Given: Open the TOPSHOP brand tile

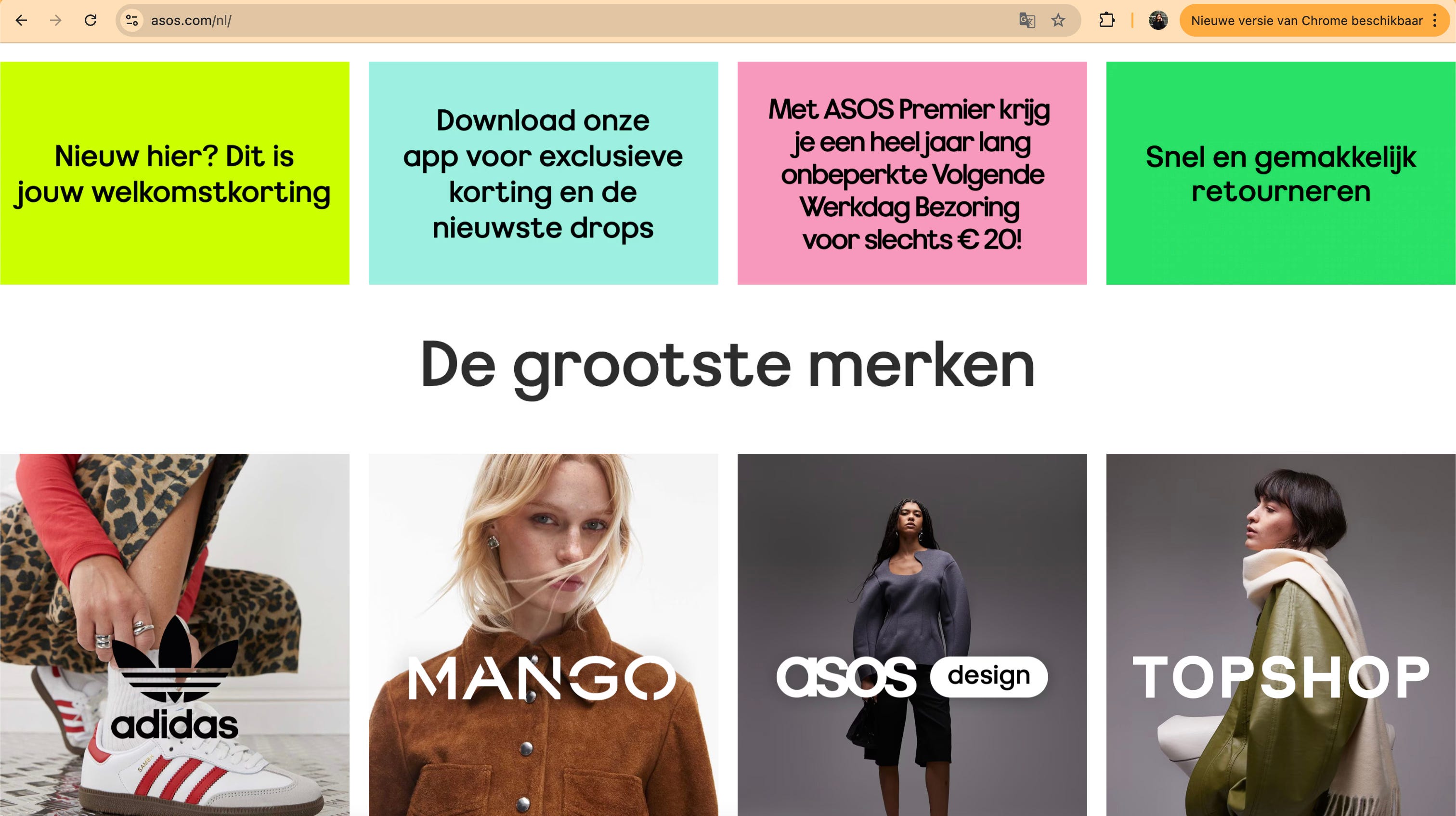Looking at the screenshot, I should pos(1281,634).
